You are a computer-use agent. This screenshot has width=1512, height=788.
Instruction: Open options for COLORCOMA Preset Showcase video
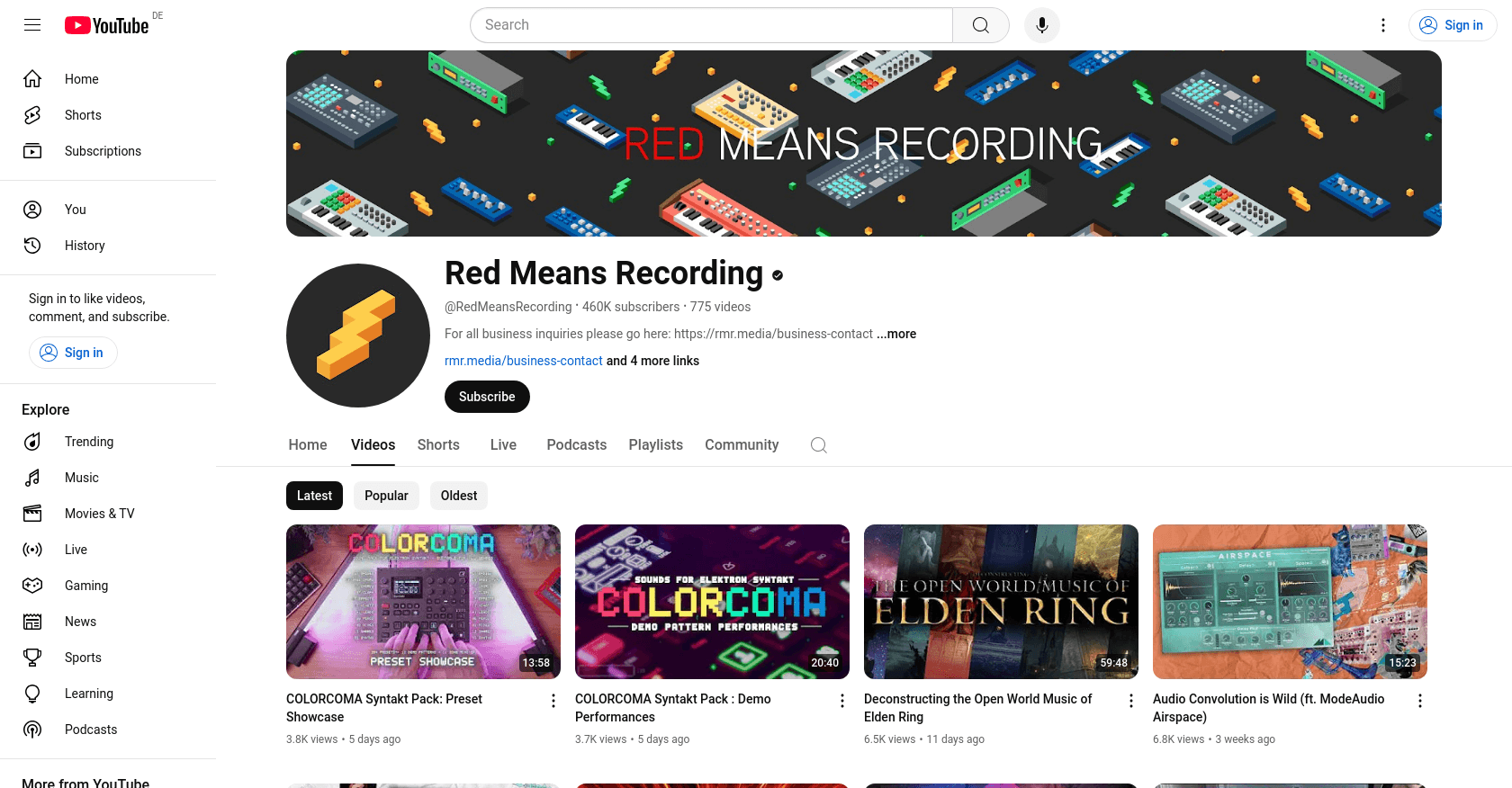[553, 701]
